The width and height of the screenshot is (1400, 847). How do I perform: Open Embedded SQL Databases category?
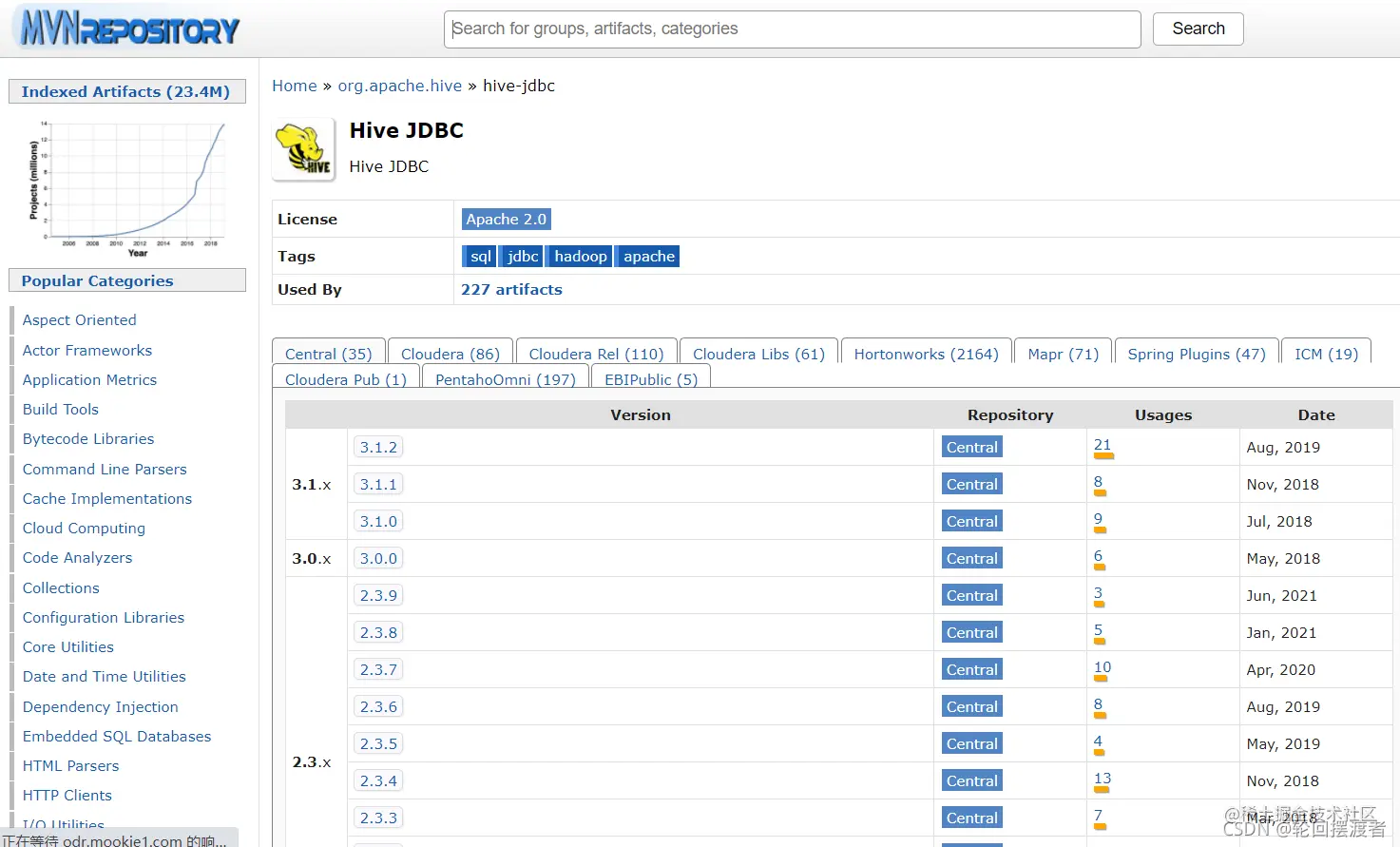(117, 736)
